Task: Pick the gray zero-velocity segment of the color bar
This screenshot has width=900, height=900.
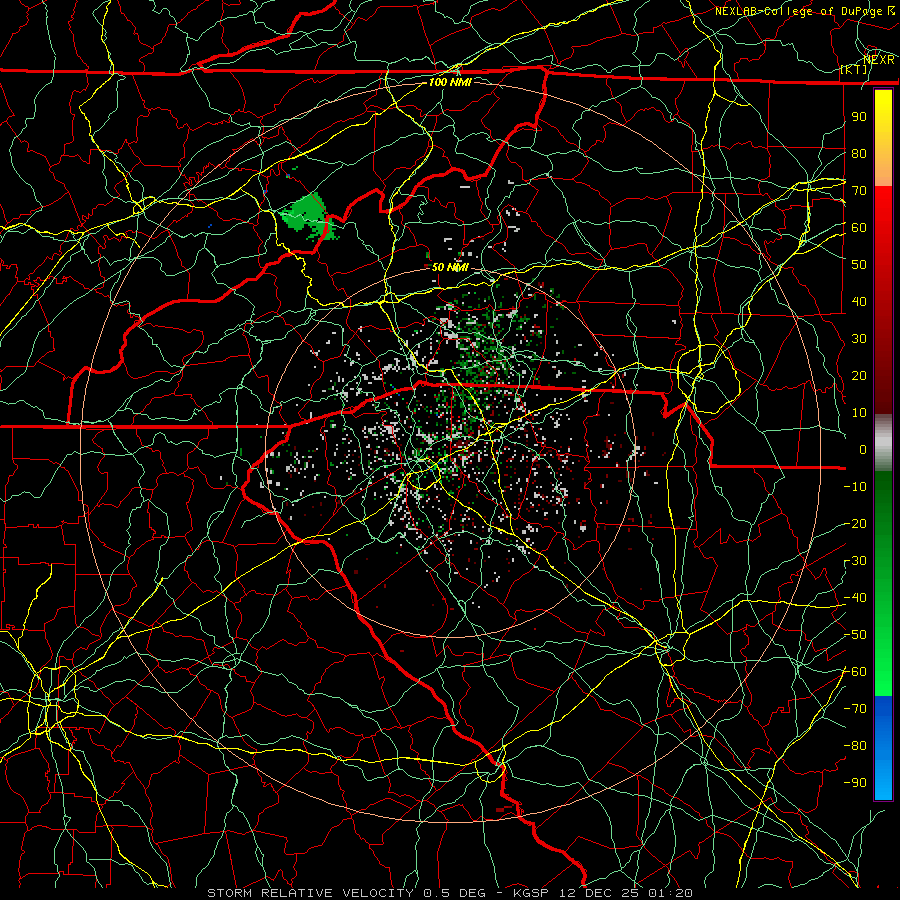Action: 883,441
